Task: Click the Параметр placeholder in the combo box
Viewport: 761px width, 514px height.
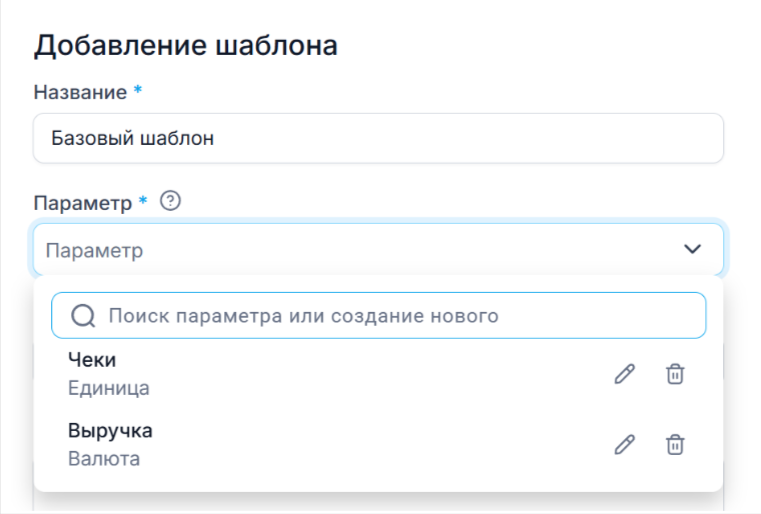Action: pos(97,251)
